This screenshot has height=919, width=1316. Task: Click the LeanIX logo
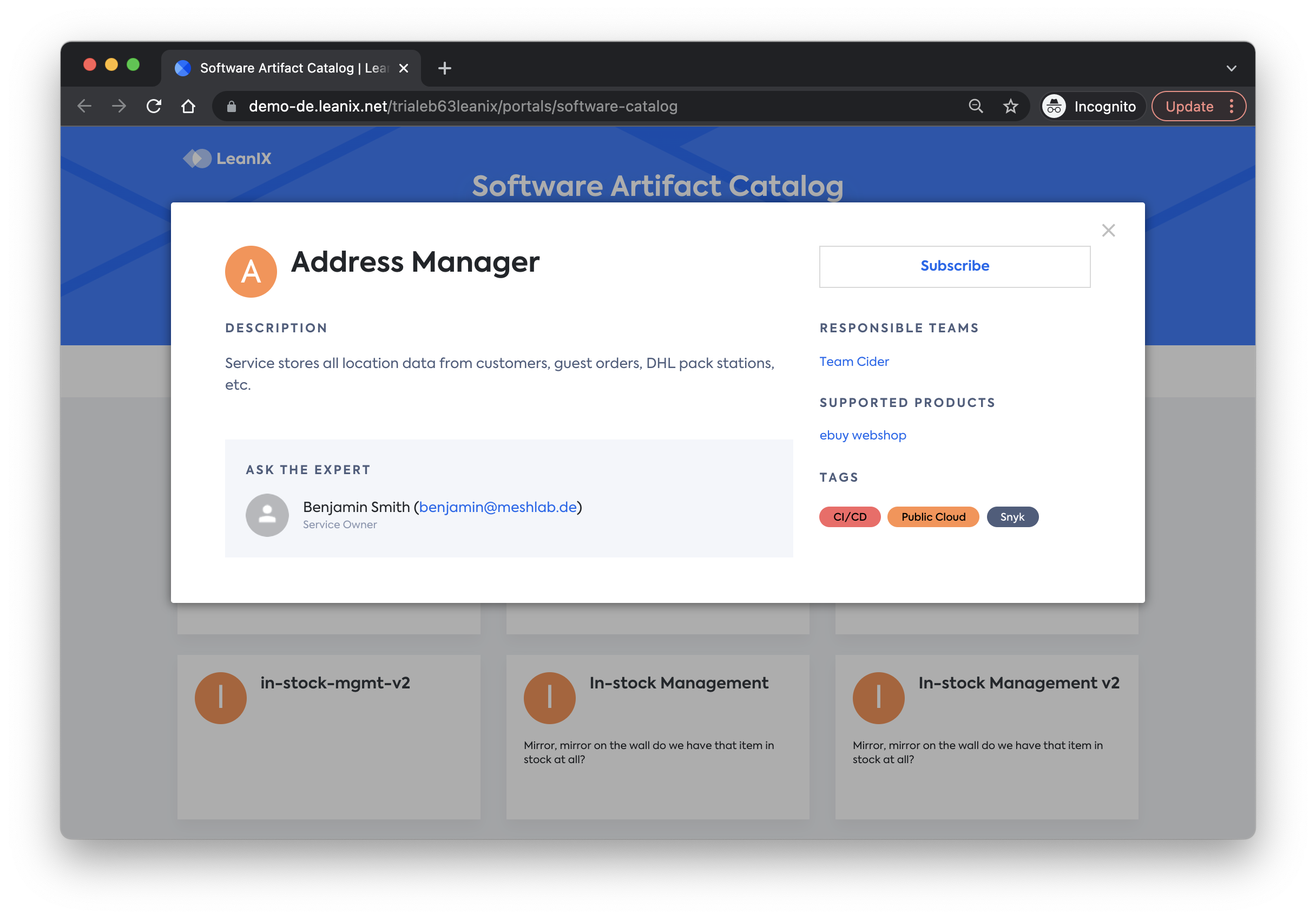pyautogui.click(x=228, y=158)
